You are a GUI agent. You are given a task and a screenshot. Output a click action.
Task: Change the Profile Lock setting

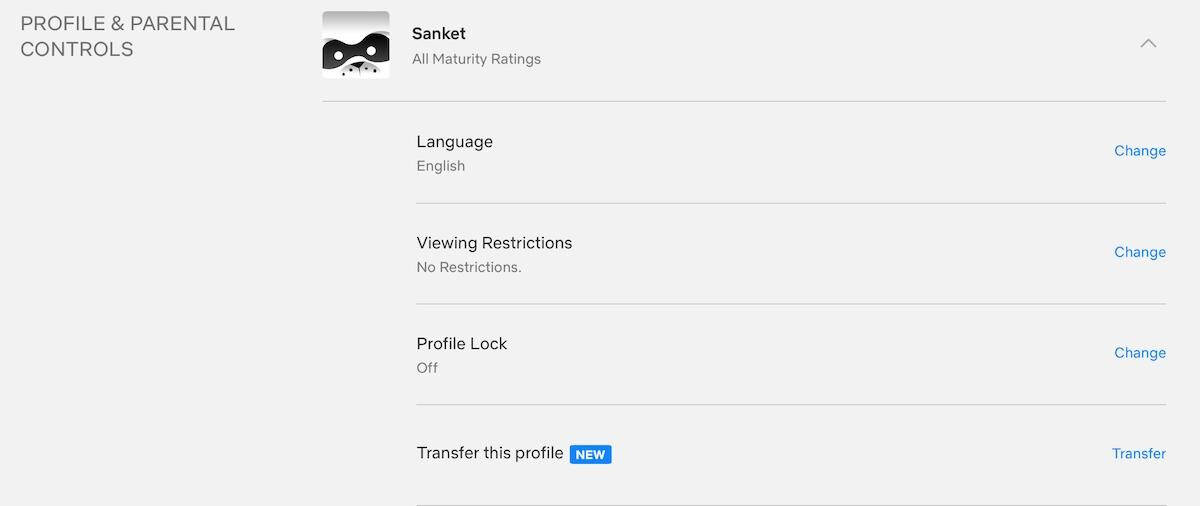(1140, 353)
